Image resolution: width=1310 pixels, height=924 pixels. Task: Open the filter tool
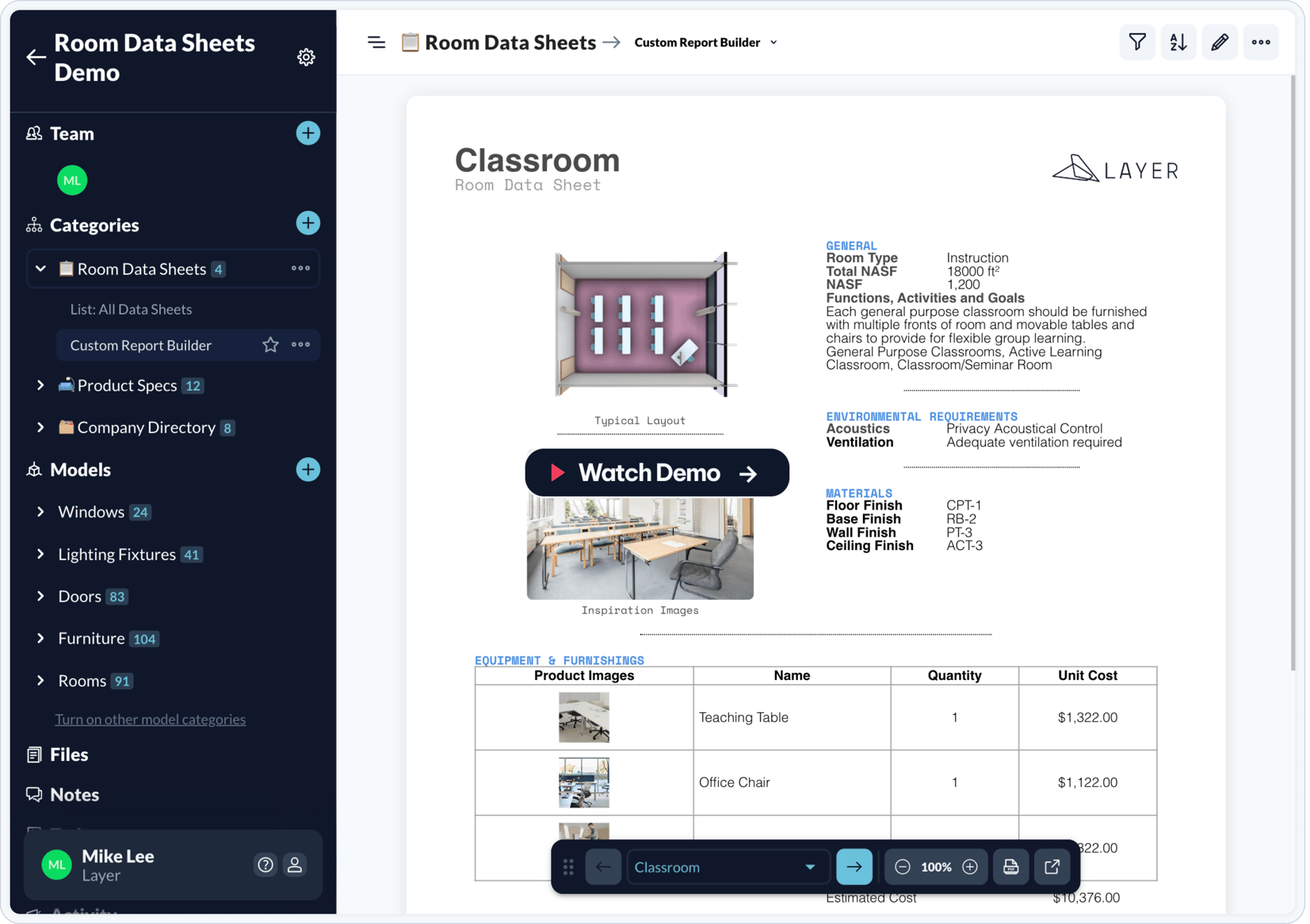pos(1137,42)
